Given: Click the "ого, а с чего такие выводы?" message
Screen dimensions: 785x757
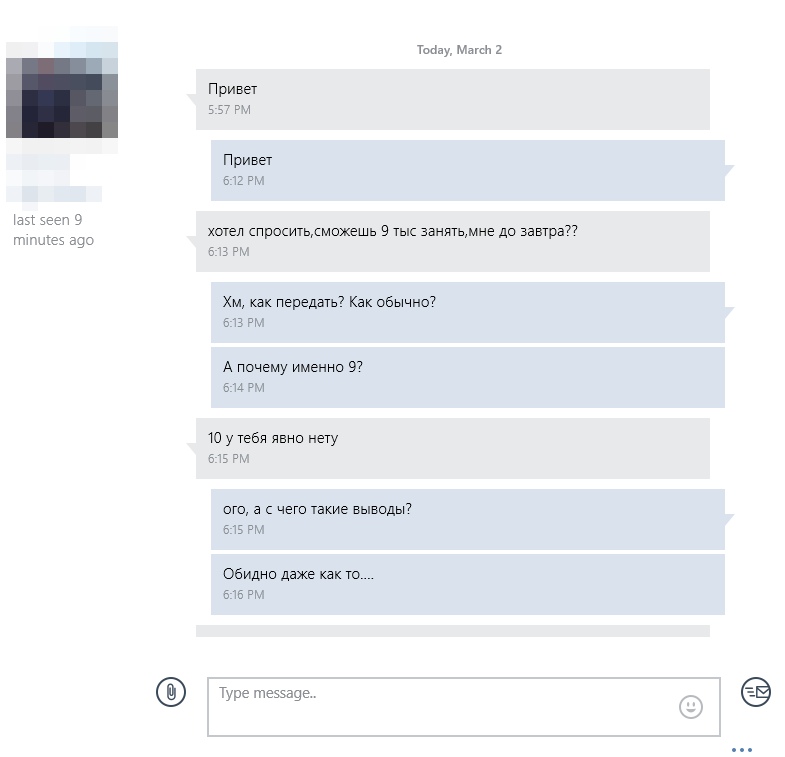Looking at the screenshot, I should coord(467,519).
